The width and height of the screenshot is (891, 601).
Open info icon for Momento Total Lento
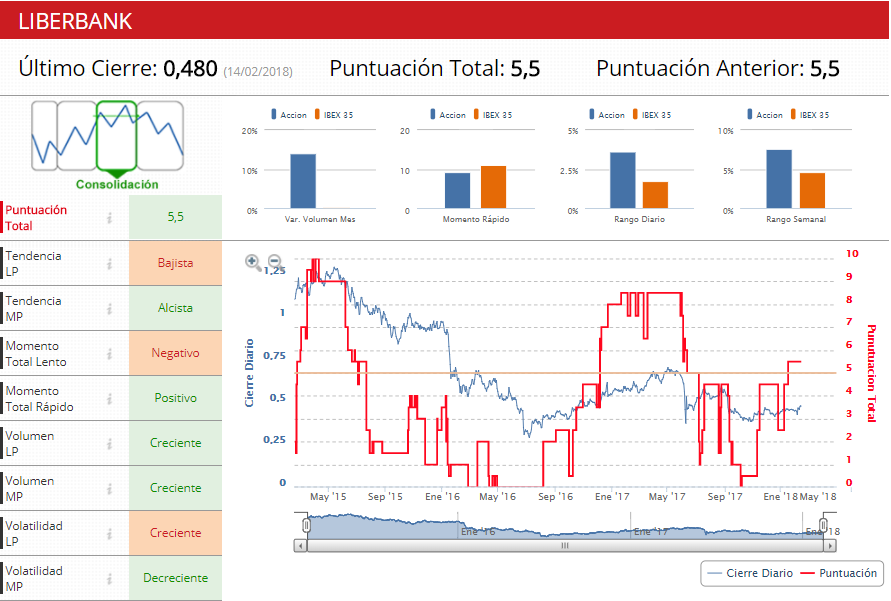tap(110, 354)
